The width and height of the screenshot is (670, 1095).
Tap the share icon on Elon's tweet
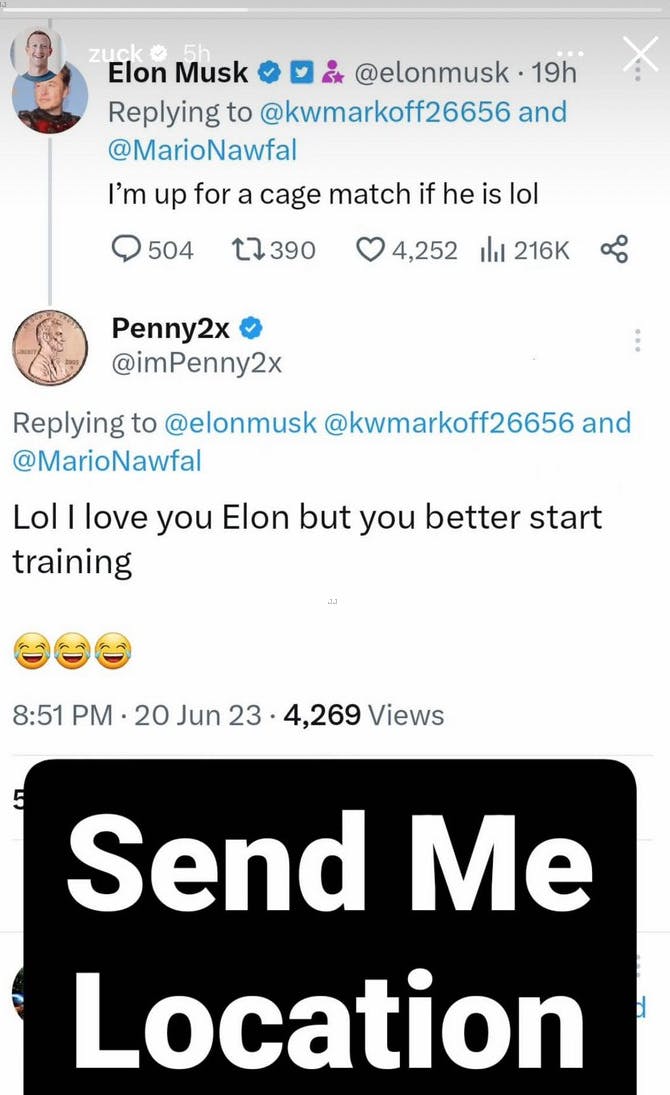point(614,249)
